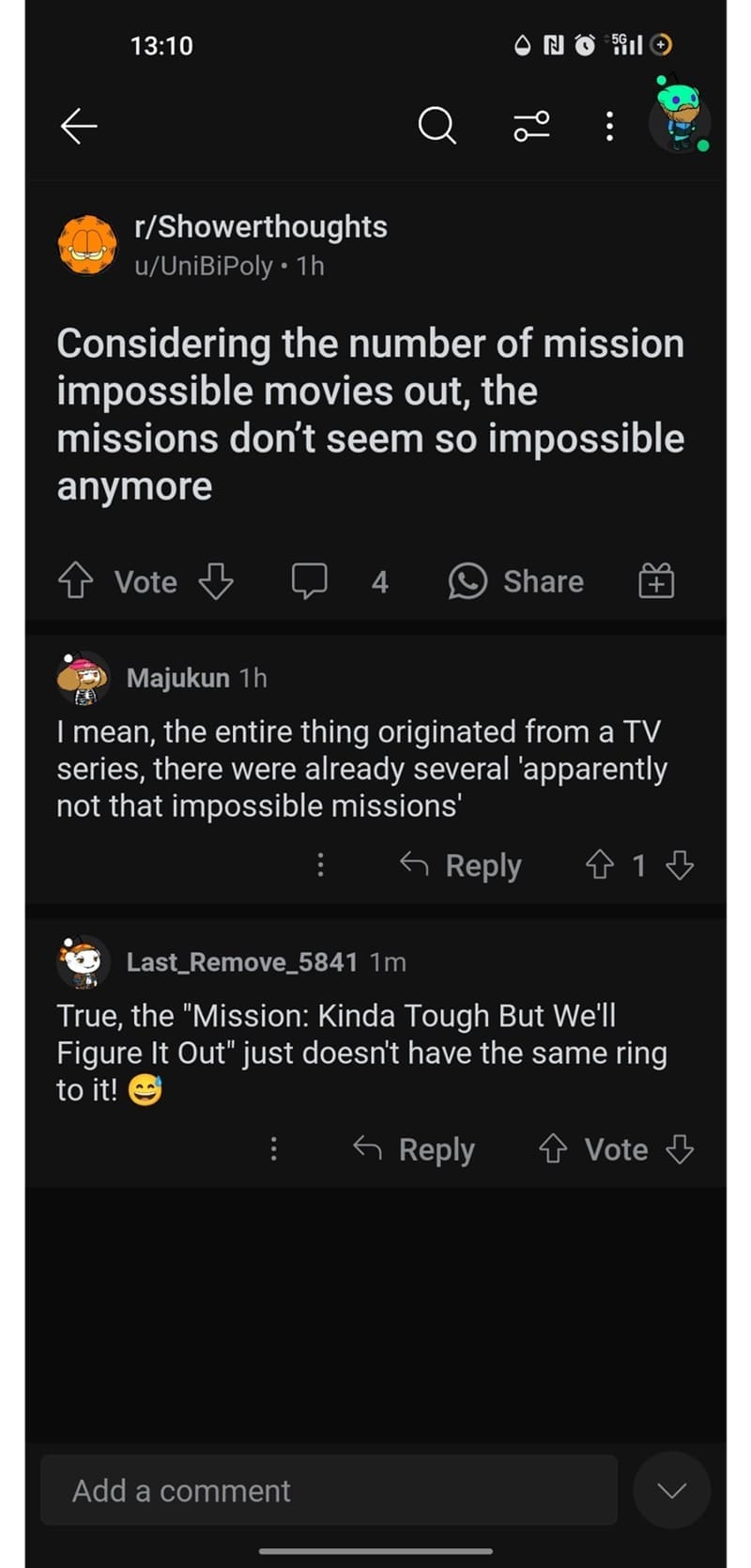The image size is (751, 1568).
Task: Upvote Majukun's comment
Action: tap(599, 865)
